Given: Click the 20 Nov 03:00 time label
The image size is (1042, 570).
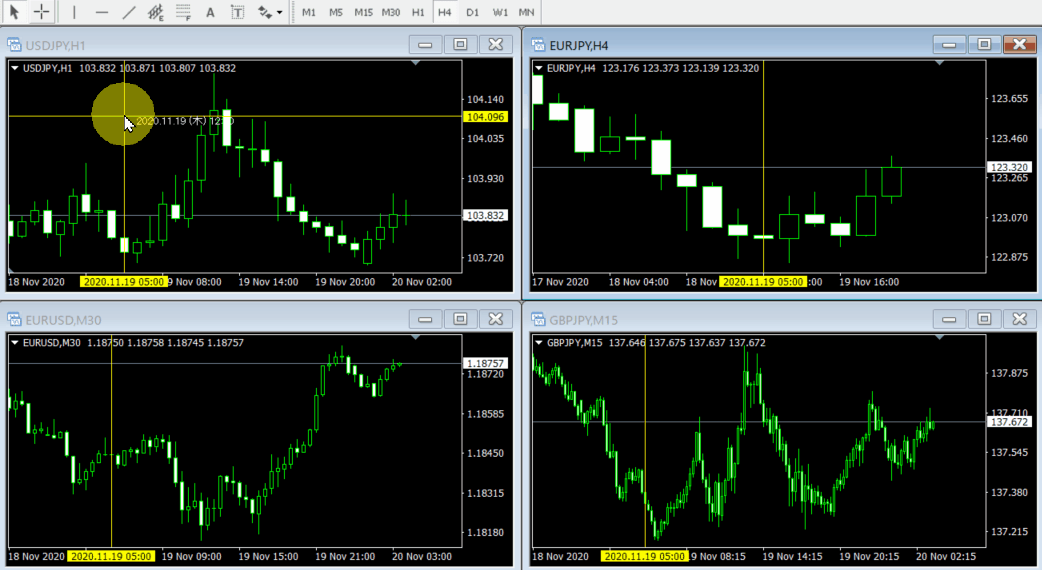Looking at the screenshot, I should [421, 557].
